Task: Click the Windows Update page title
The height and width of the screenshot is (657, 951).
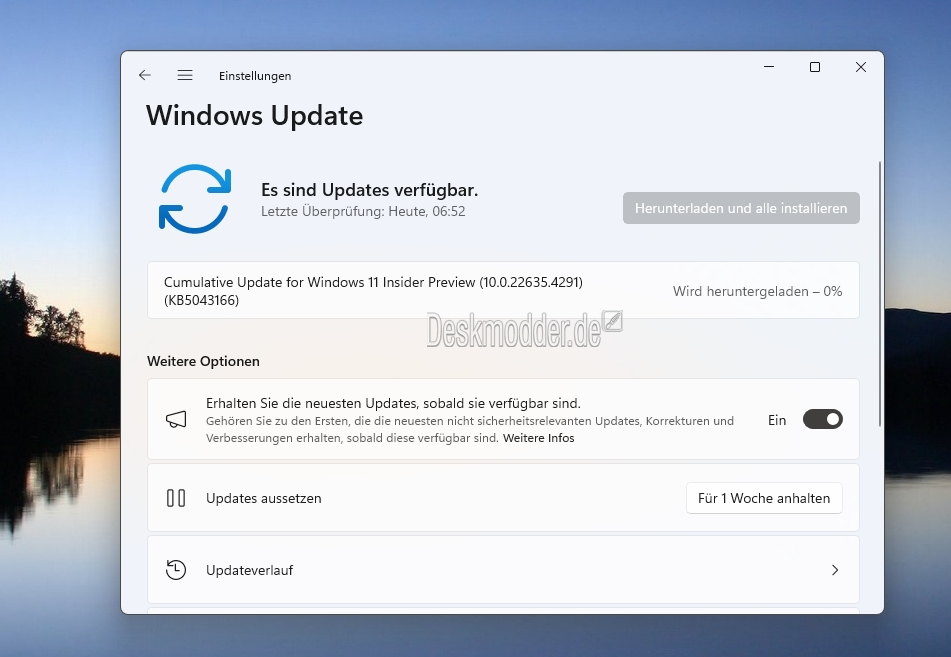Action: 255,115
